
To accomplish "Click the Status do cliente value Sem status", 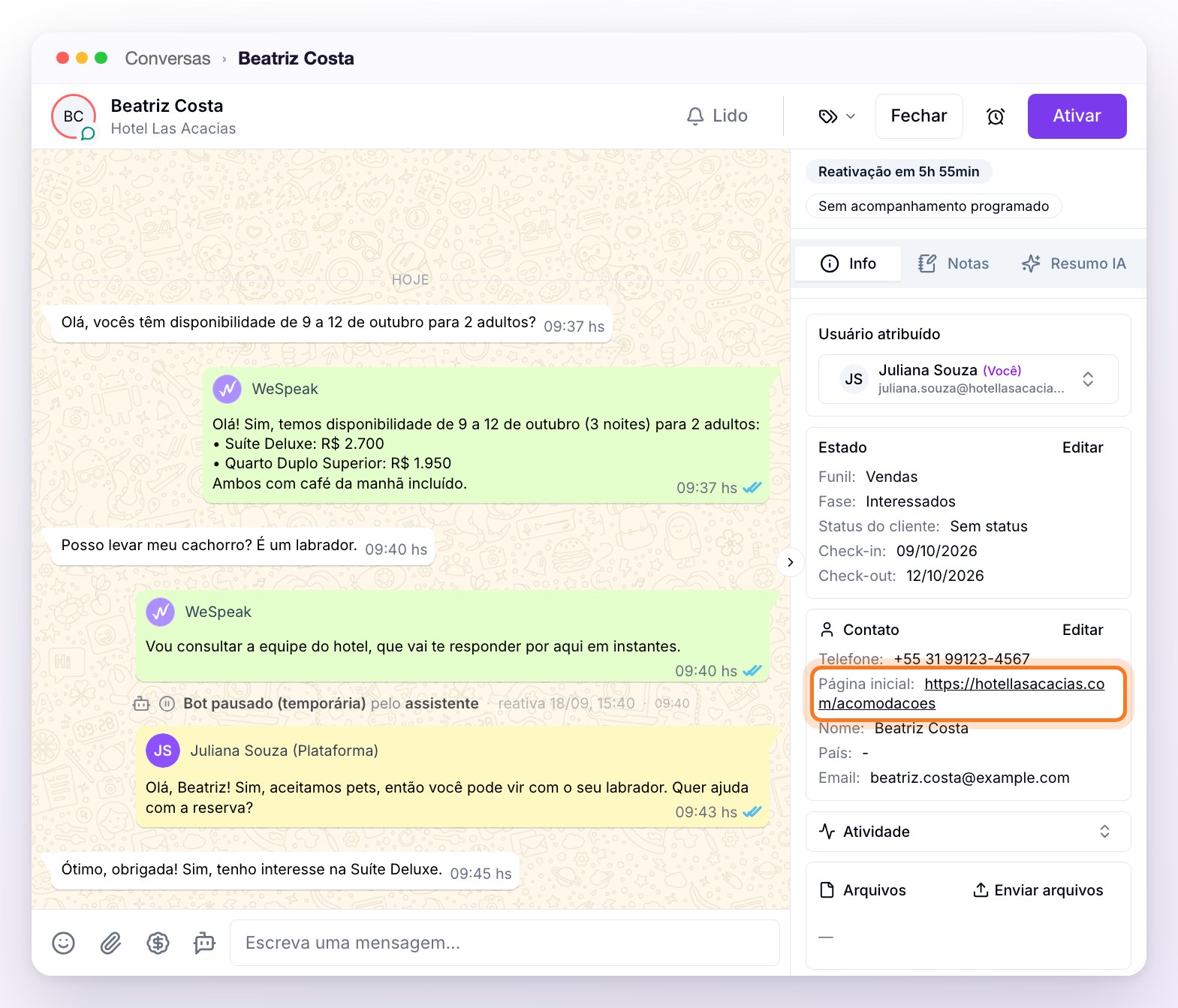I will point(988,526).
